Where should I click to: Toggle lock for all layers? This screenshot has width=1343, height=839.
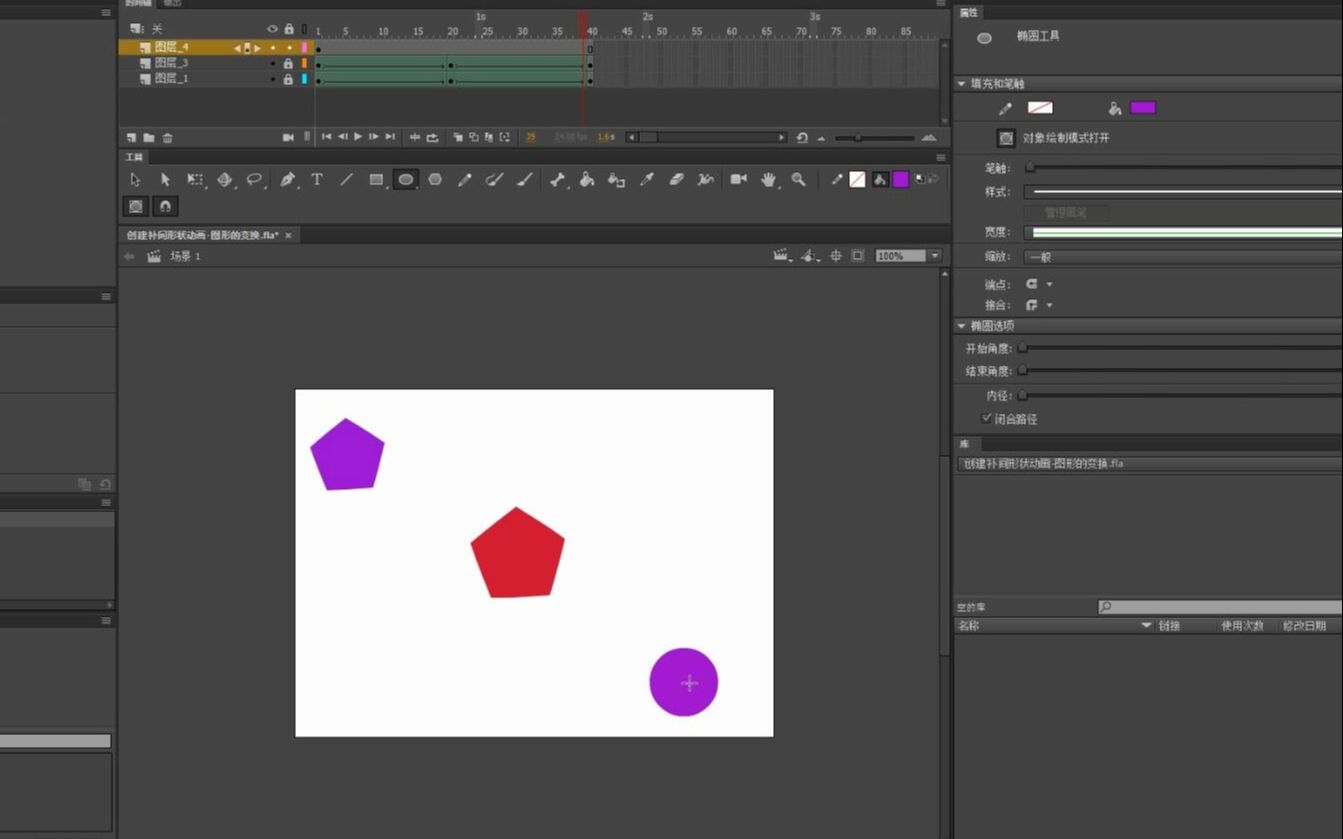289,29
